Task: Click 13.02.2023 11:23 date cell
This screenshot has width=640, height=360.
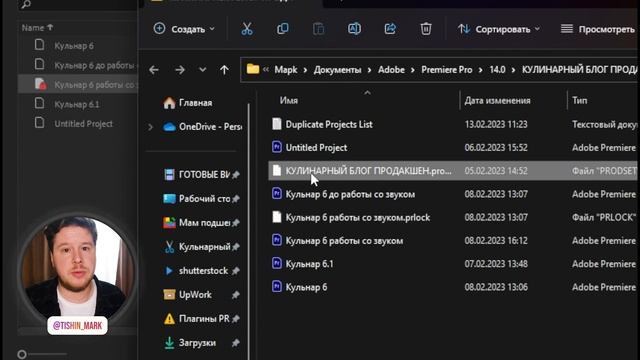Action: tap(496, 124)
